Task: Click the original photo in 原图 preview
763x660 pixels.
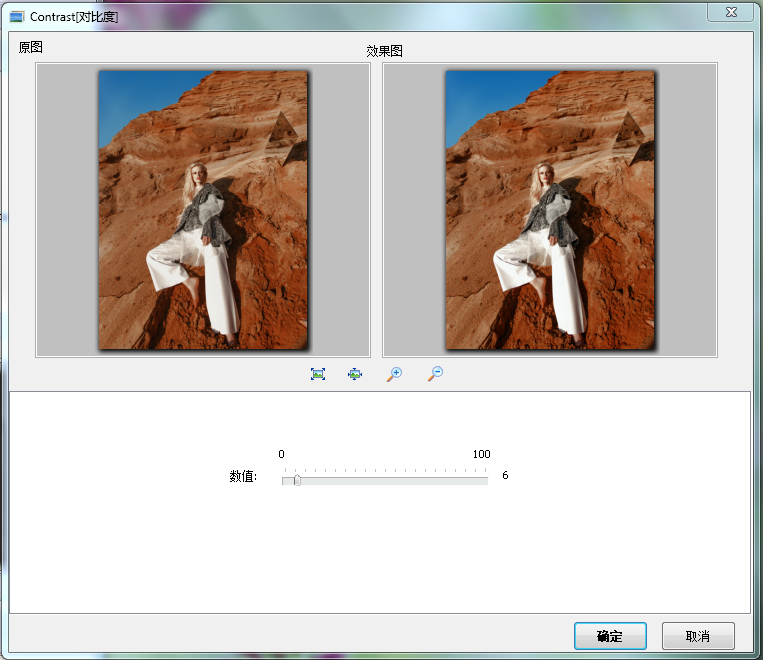Action: coord(203,210)
